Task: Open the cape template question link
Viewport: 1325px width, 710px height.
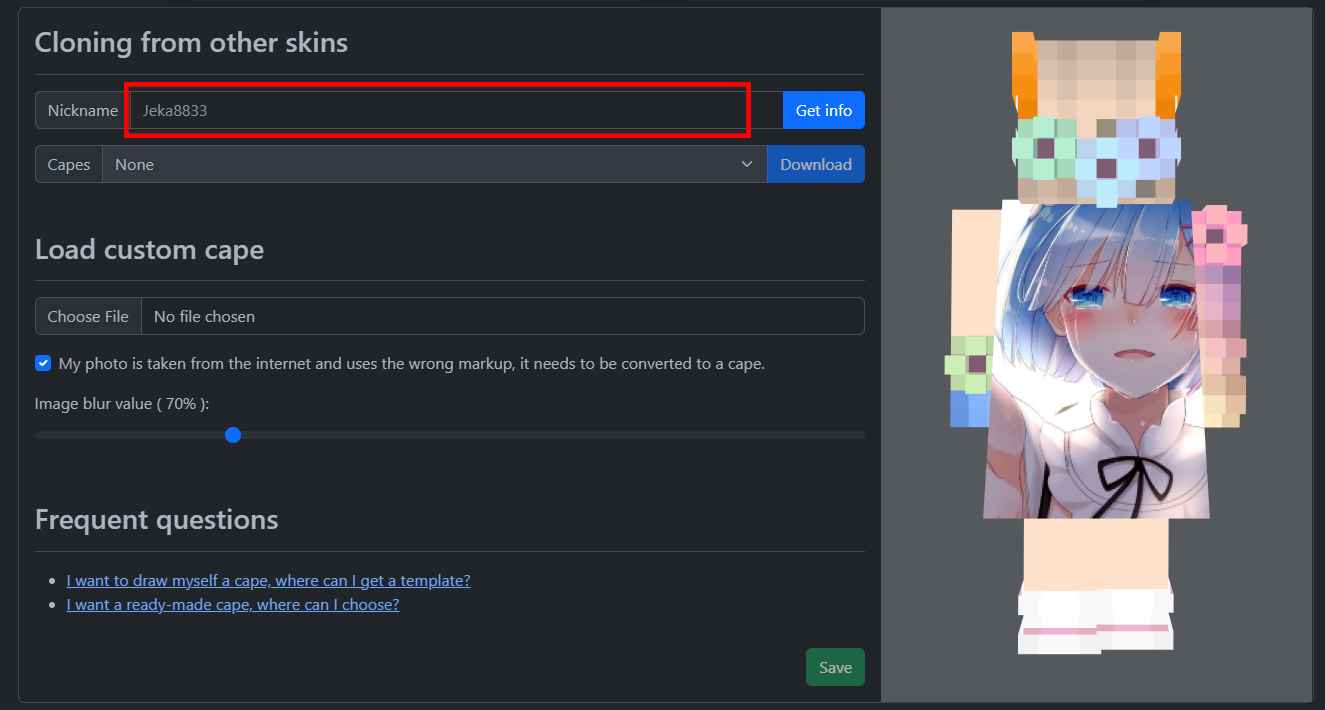Action: click(268, 580)
